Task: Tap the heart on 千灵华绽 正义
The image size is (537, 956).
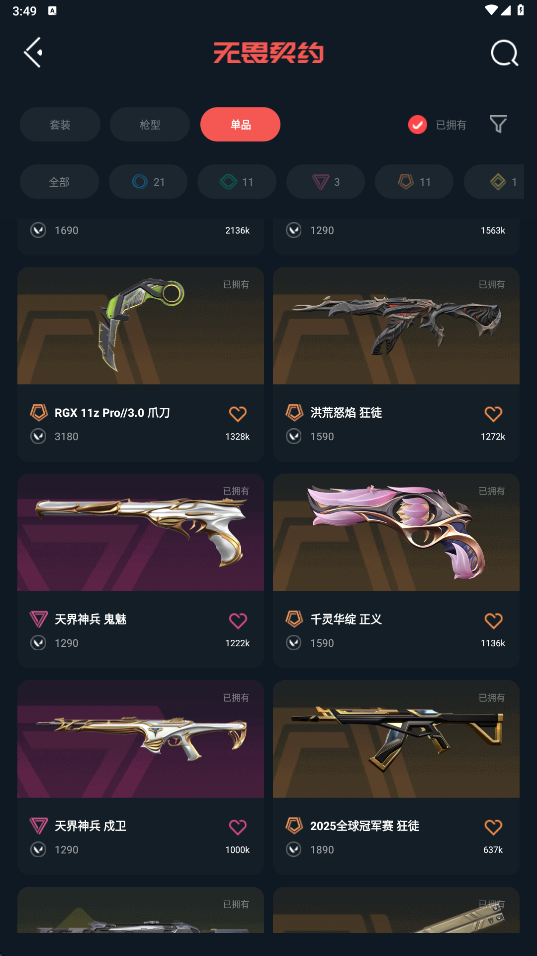Action: tap(493, 621)
